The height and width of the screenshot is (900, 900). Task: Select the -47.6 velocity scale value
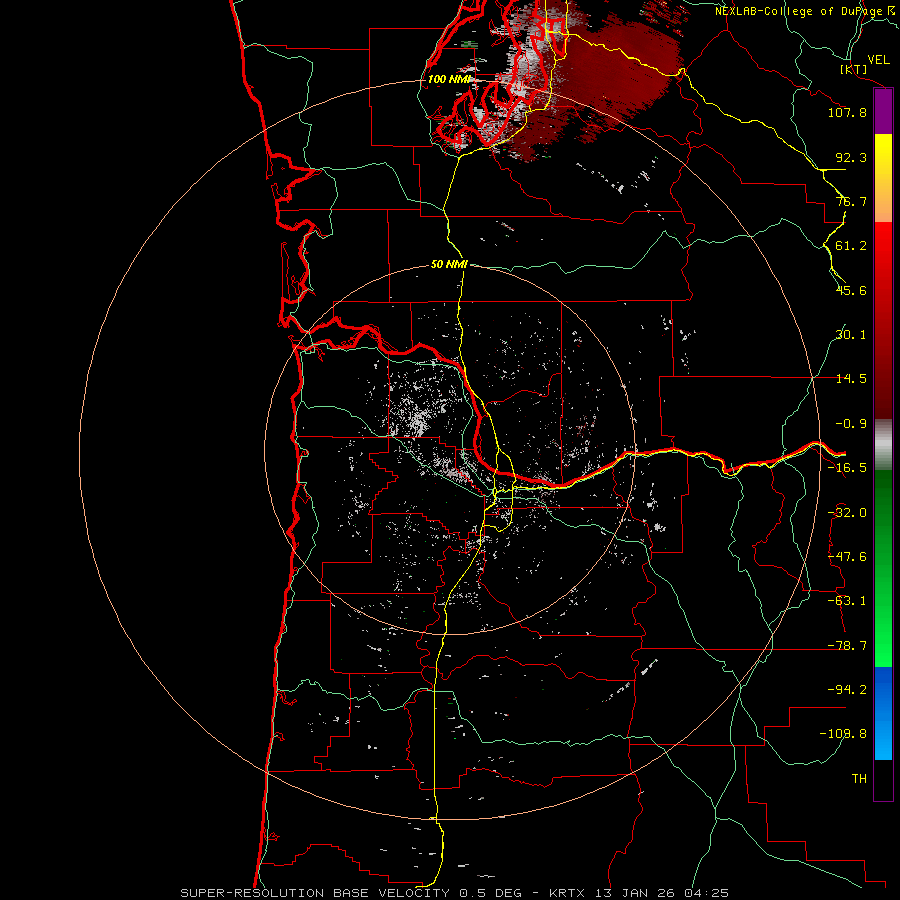(x=847, y=557)
